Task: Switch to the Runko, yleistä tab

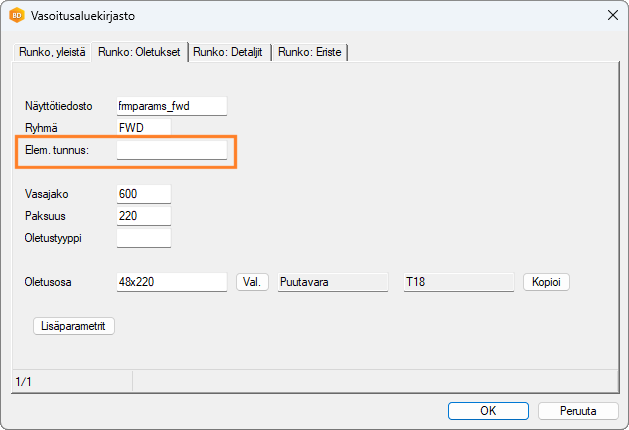Action: click(x=50, y=52)
